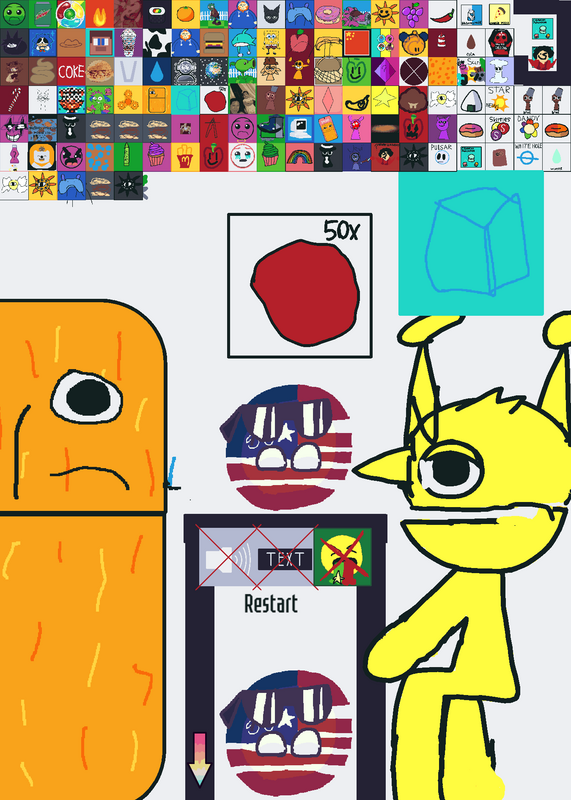Select the rainbow tile
The width and height of the screenshot is (571, 800).
300,157
